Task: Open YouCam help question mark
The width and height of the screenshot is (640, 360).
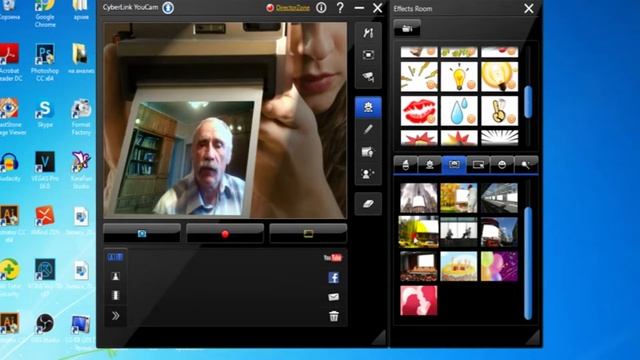Action: 340,8
